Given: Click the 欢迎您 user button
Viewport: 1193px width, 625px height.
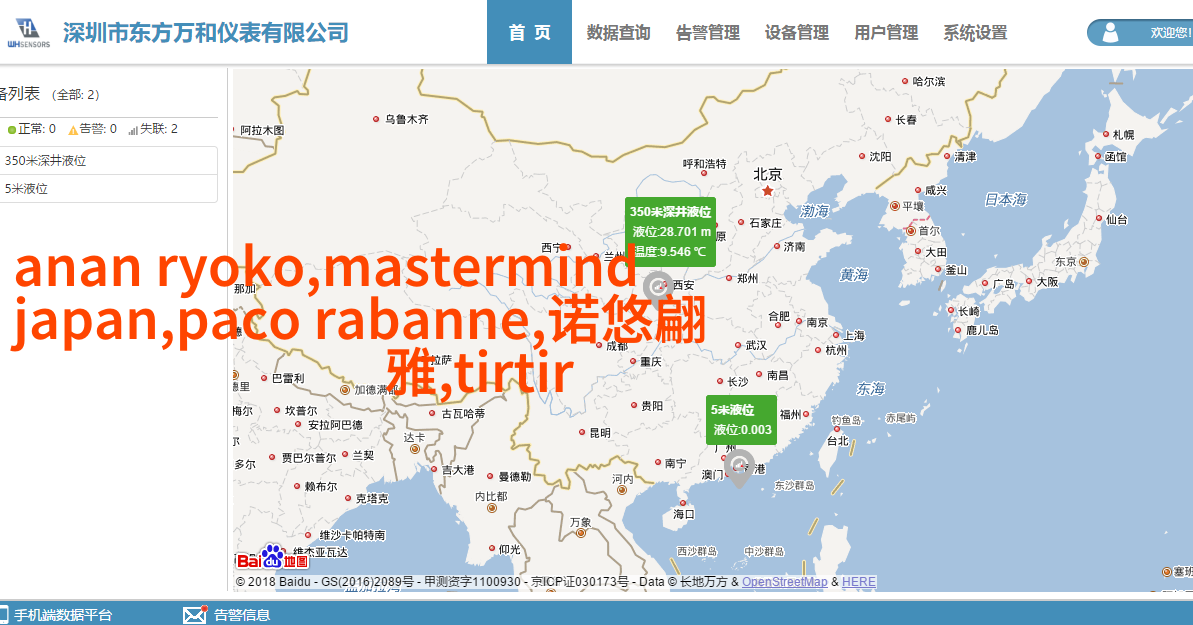Looking at the screenshot, I should pos(1140,33).
